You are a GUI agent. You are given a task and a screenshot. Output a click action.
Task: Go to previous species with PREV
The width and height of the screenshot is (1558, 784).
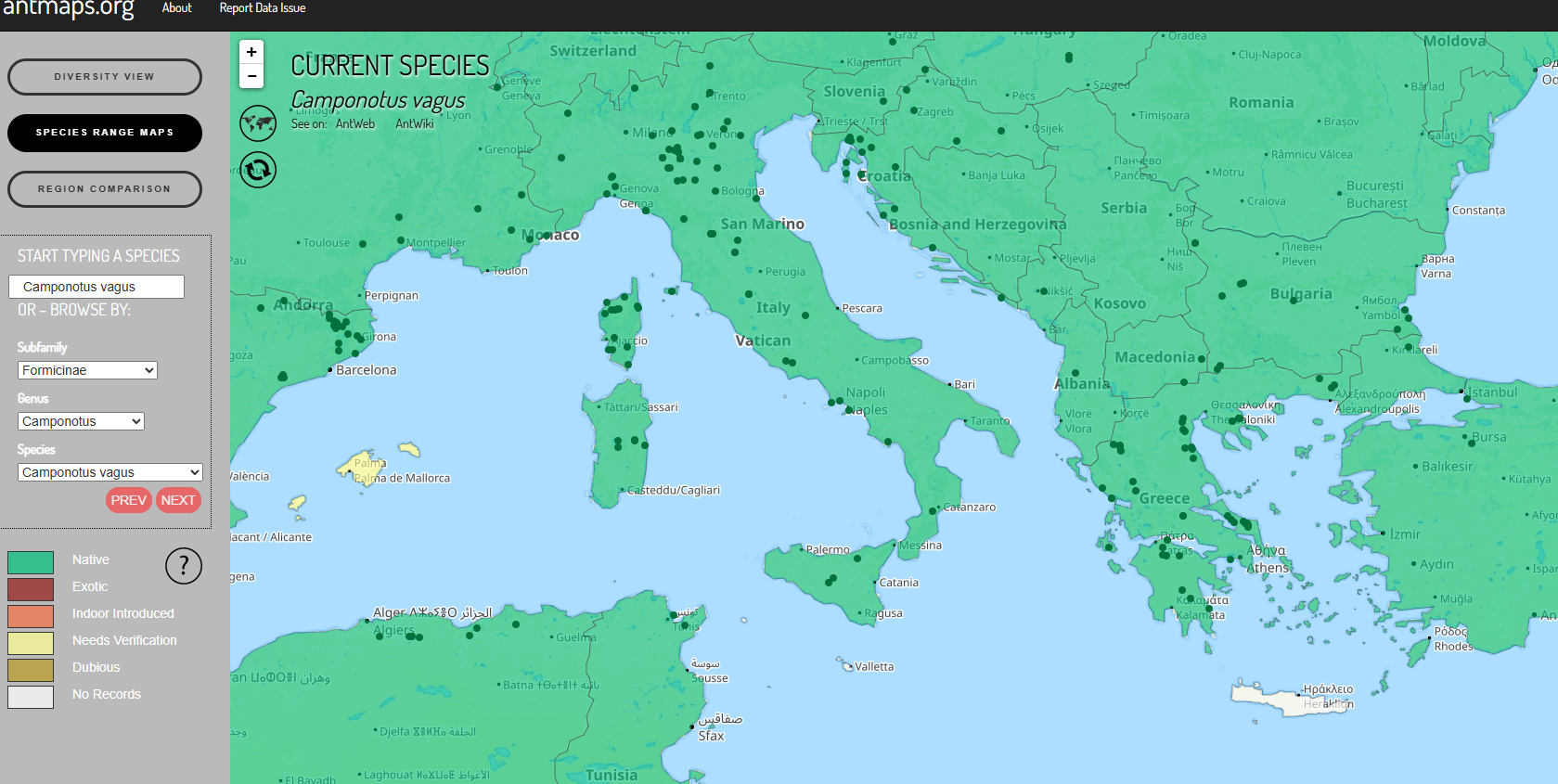point(128,500)
